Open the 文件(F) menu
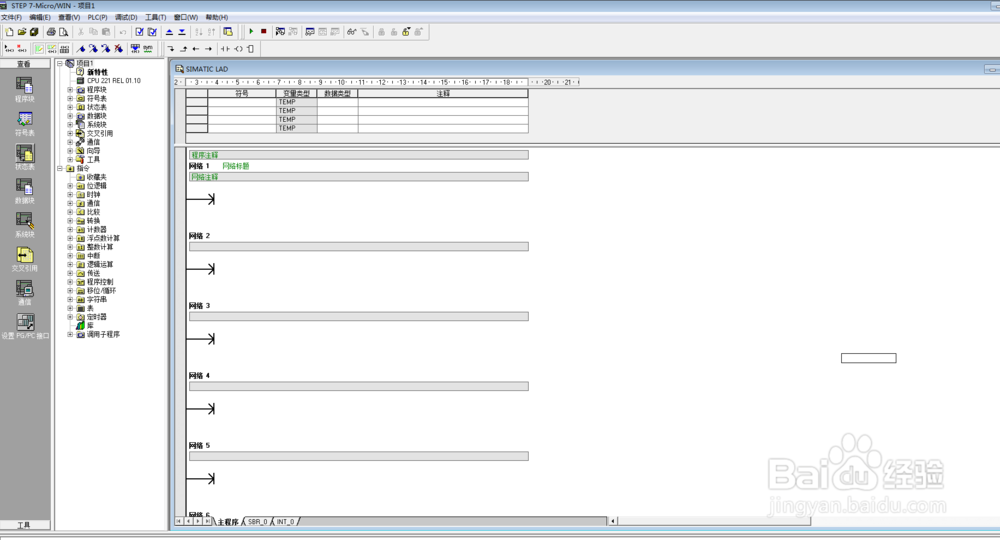This screenshot has width=1000, height=540. coord(11,17)
